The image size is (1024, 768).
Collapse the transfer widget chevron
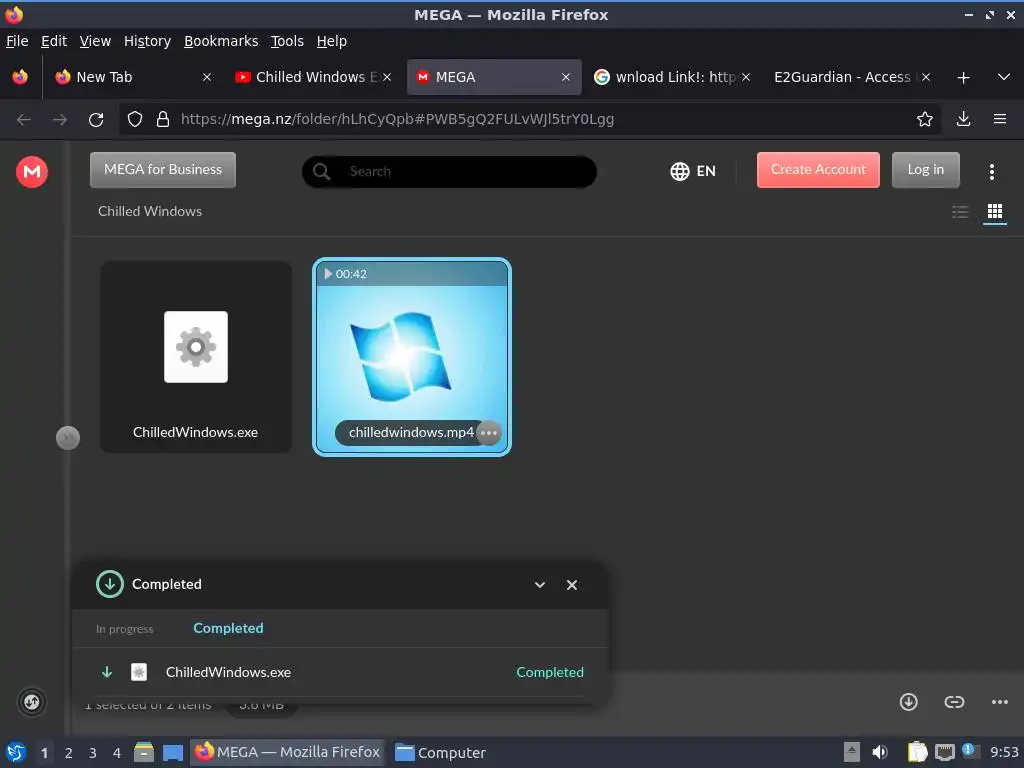[539, 584]
